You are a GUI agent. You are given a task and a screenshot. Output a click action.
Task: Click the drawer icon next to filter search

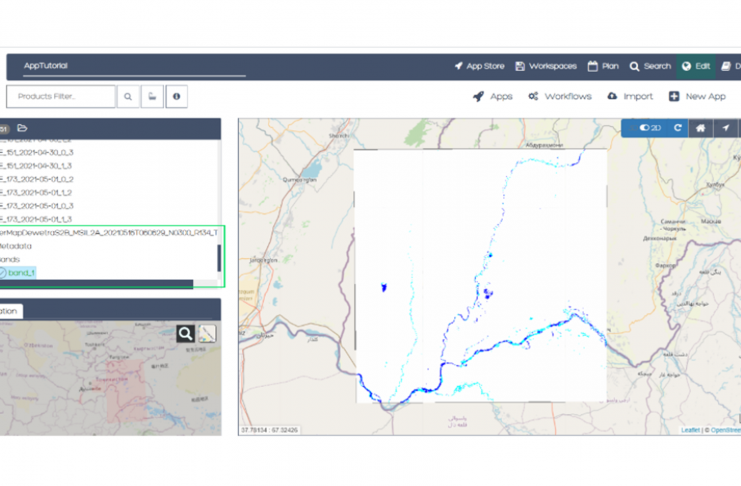(x=152, y=97)
